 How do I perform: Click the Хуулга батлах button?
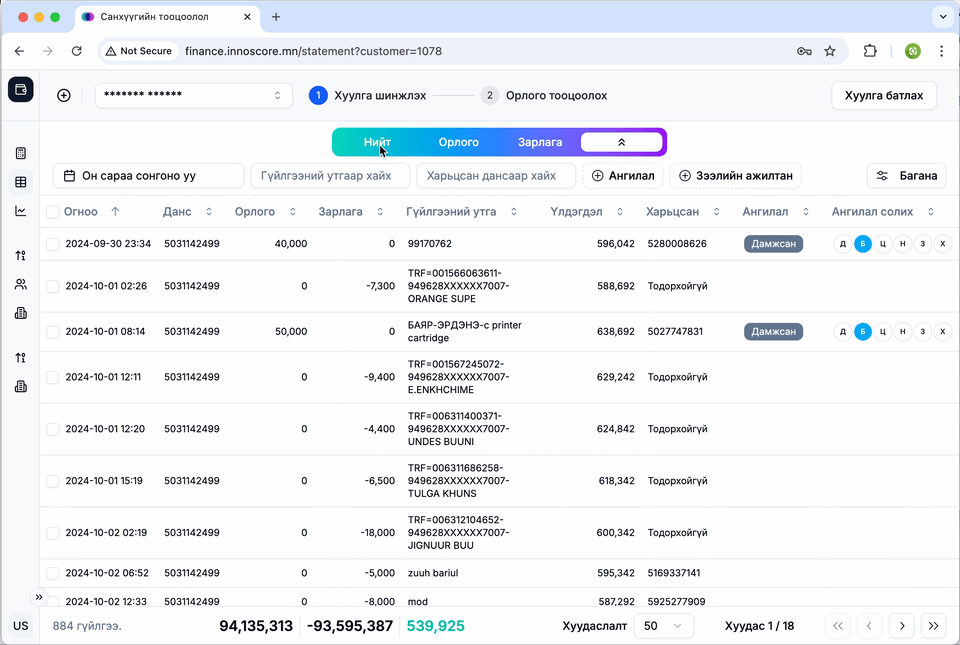point(883,95)
